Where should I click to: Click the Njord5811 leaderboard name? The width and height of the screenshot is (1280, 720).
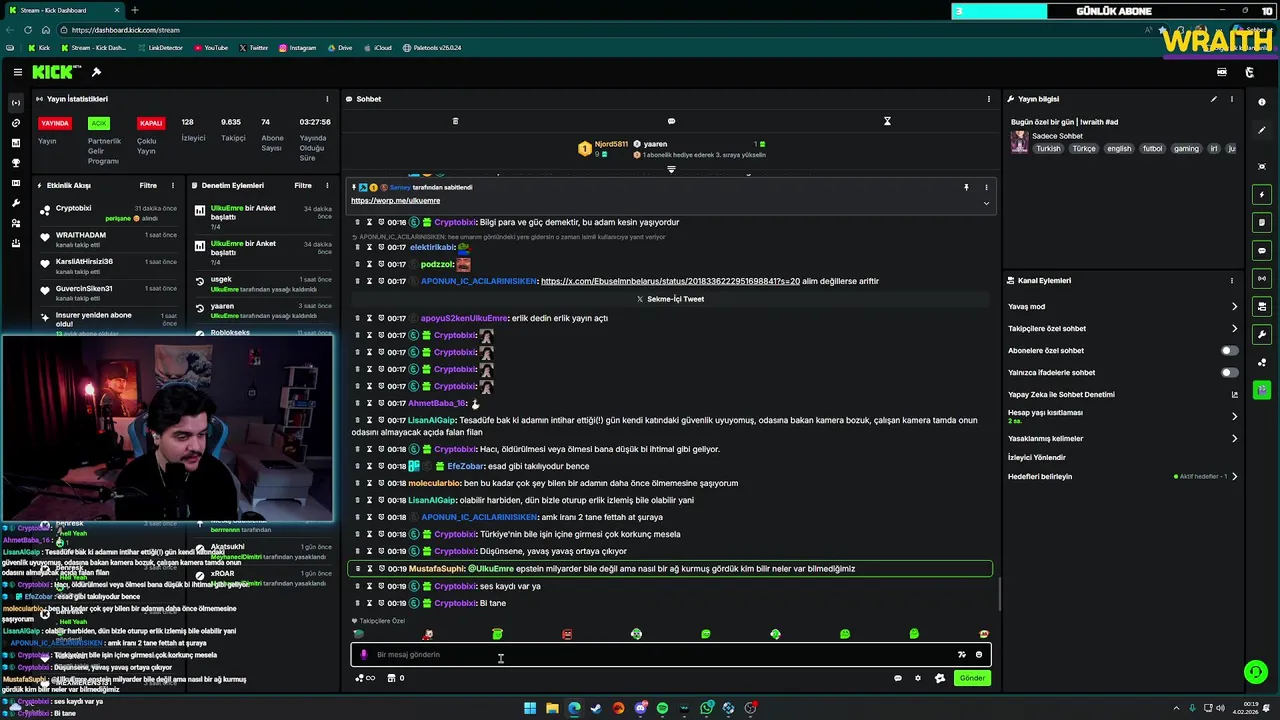pyautogui.click(x=611, y=144)
